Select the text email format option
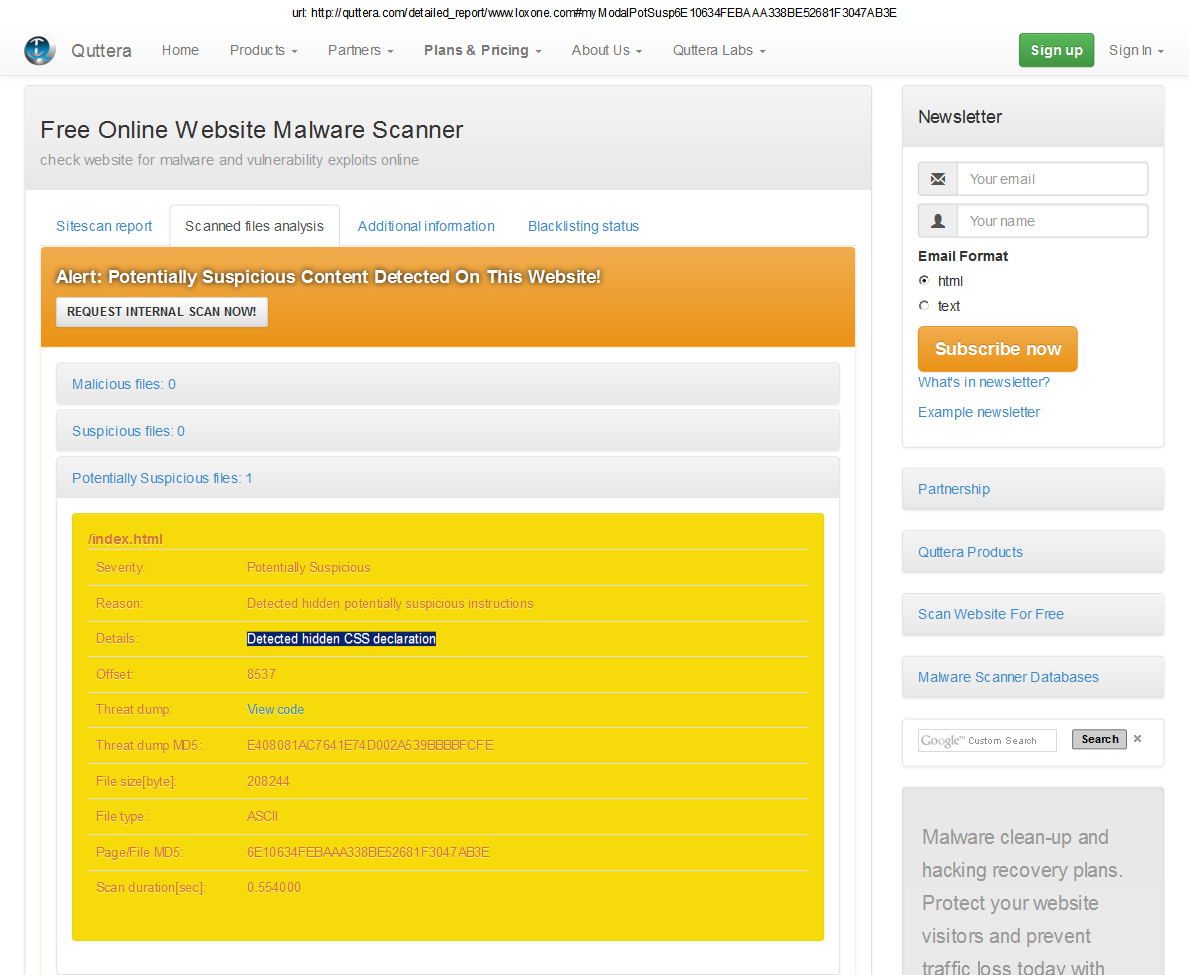1189x975 pixels. point(924,306)
